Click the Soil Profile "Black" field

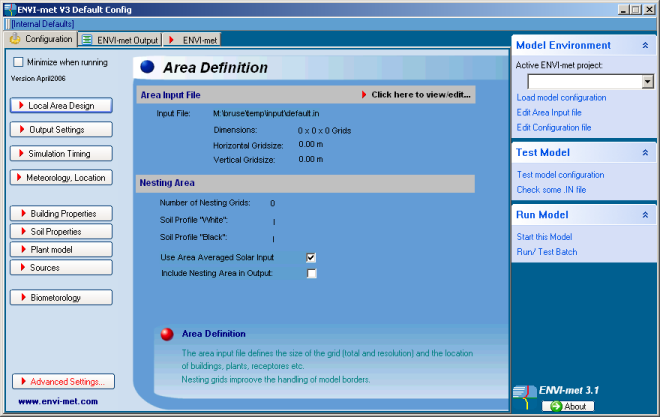coord(274,239)
